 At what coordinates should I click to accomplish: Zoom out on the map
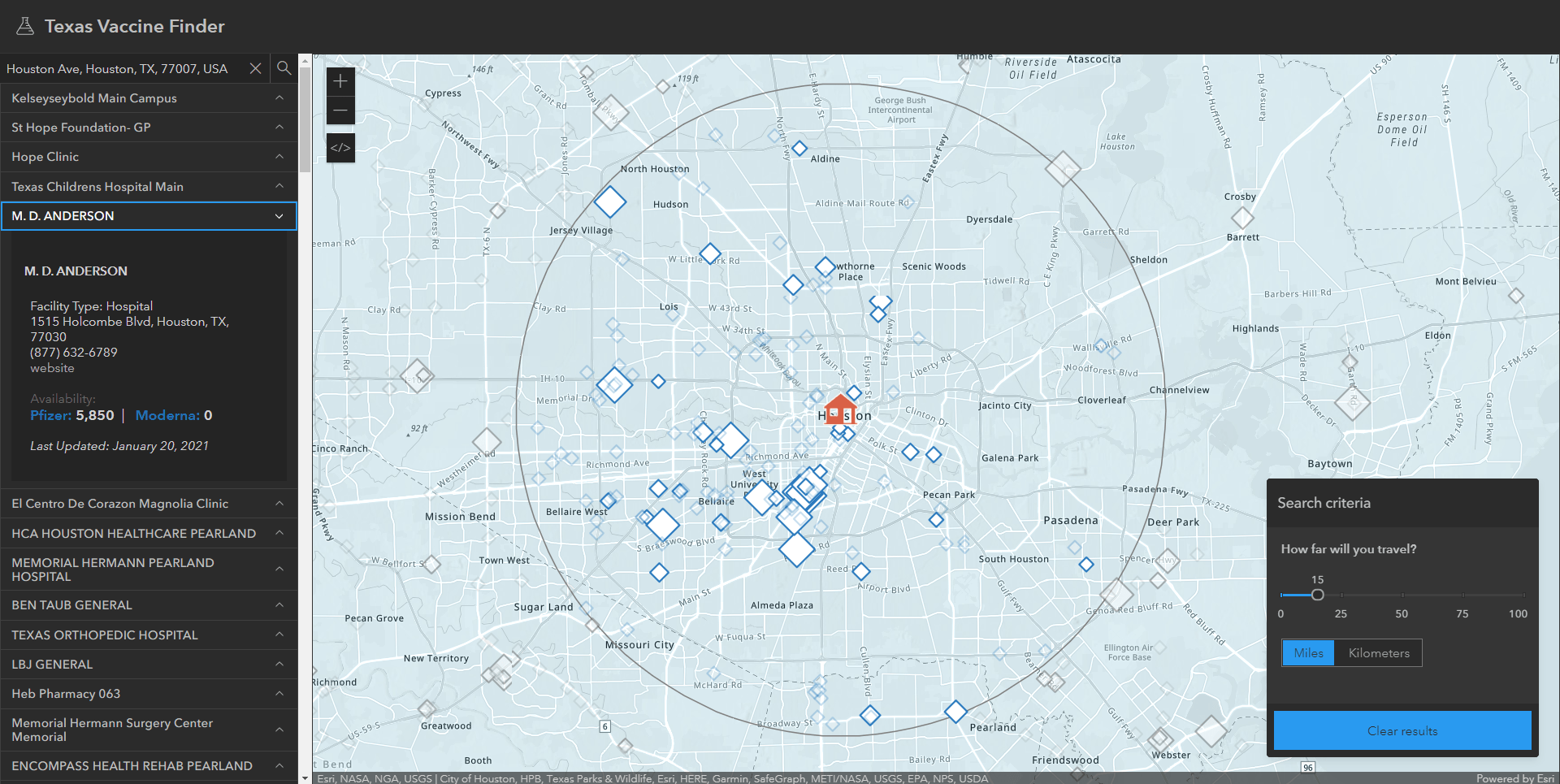tap(340, 110)
